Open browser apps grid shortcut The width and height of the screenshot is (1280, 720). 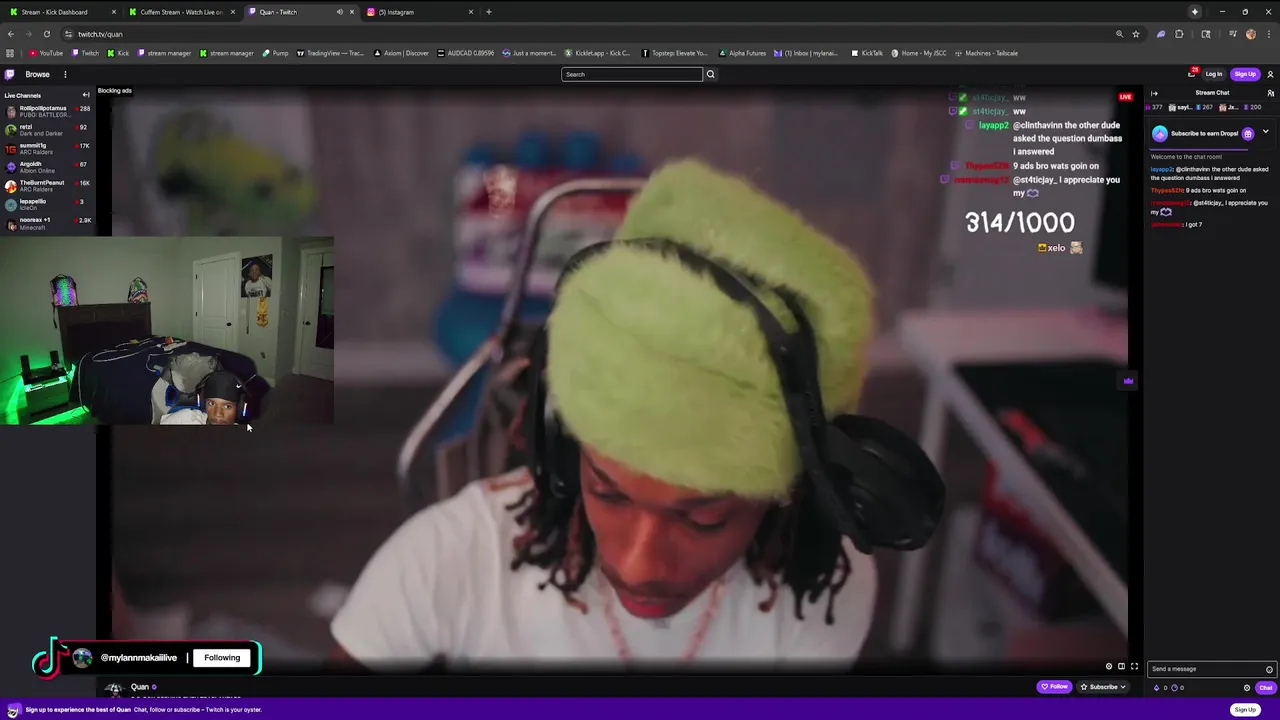click(x=10, y=53)
